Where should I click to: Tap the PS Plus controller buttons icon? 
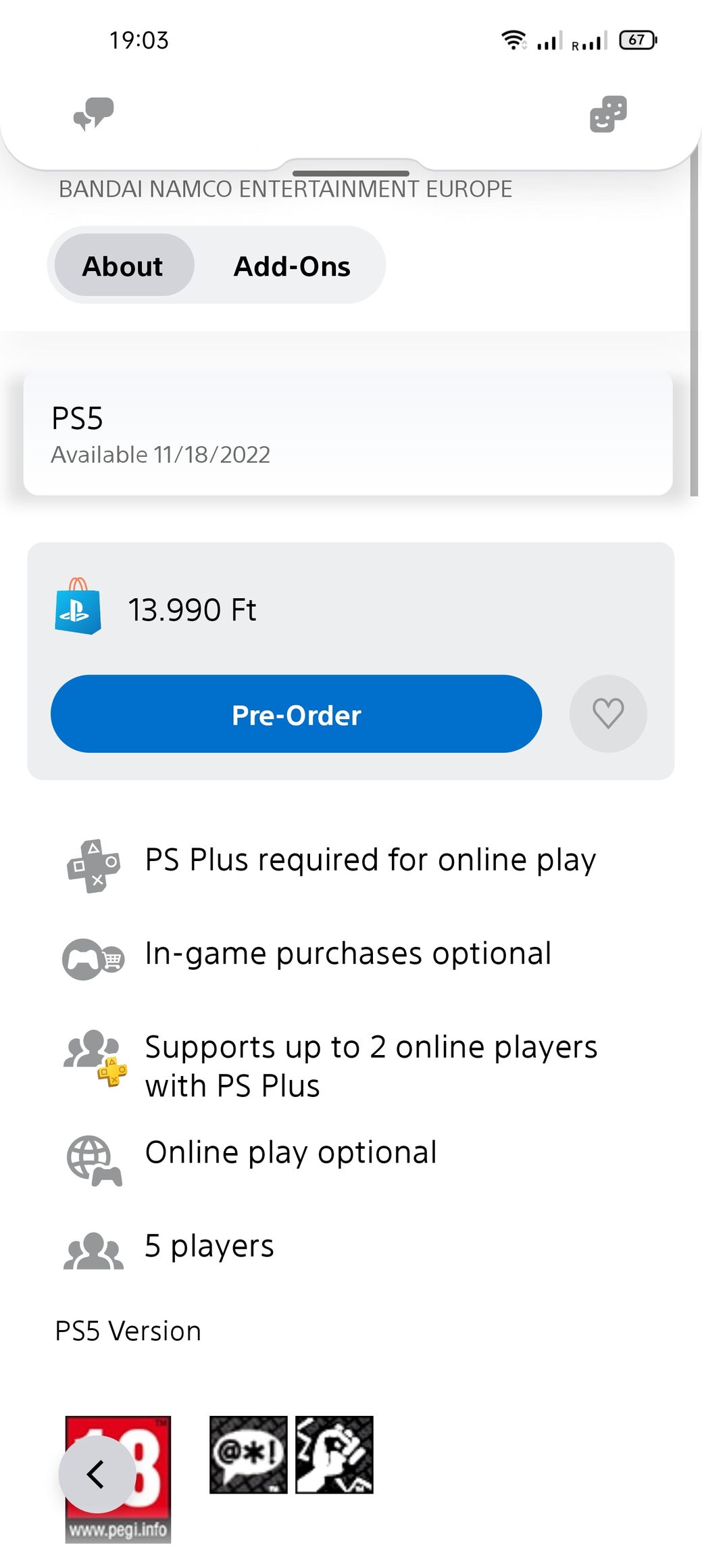pyautogui.click(x=94, y=866)
